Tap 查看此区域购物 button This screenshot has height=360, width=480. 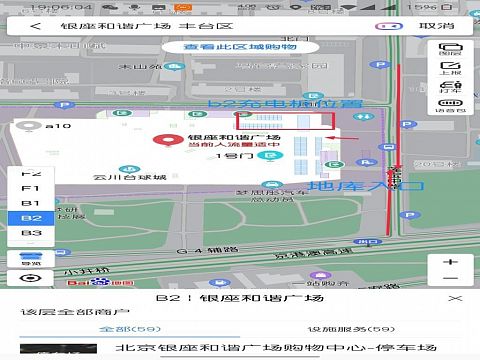[x=240, y=47]
